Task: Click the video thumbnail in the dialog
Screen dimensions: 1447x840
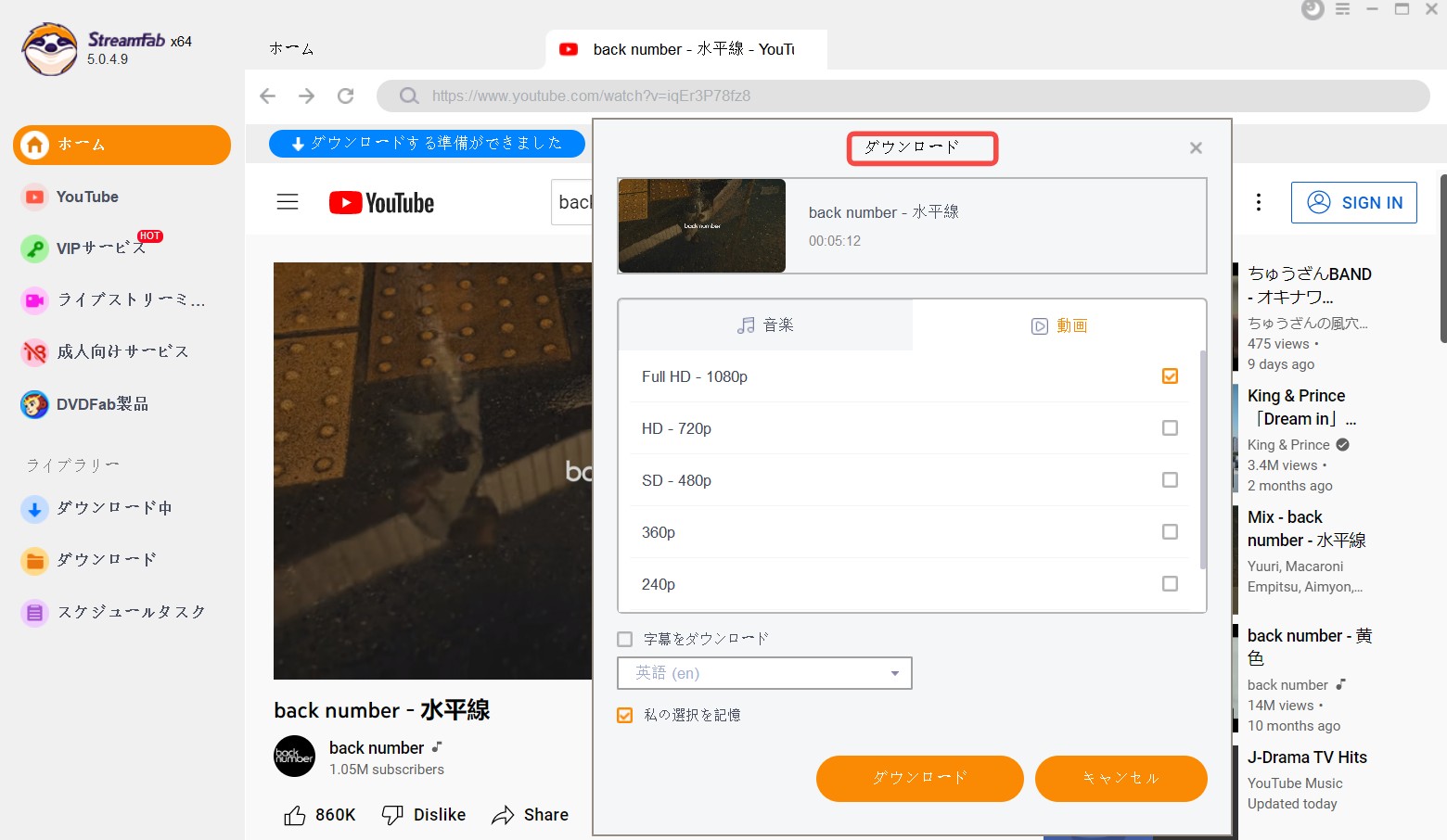Action: (x=702, y=225)
